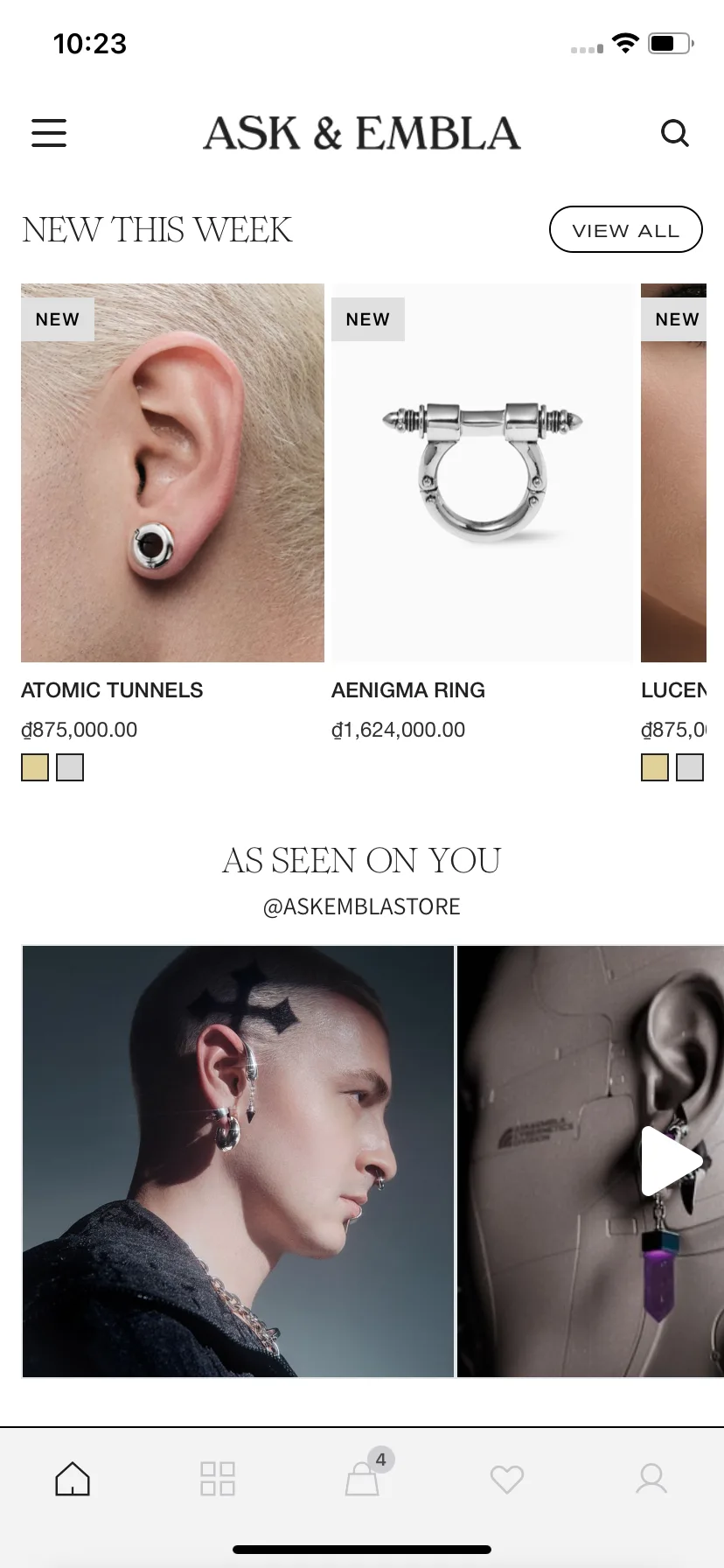Select silver swatch for Atomic Tunnels
This screenshot has height=1568, width=724.
point(70,767)
